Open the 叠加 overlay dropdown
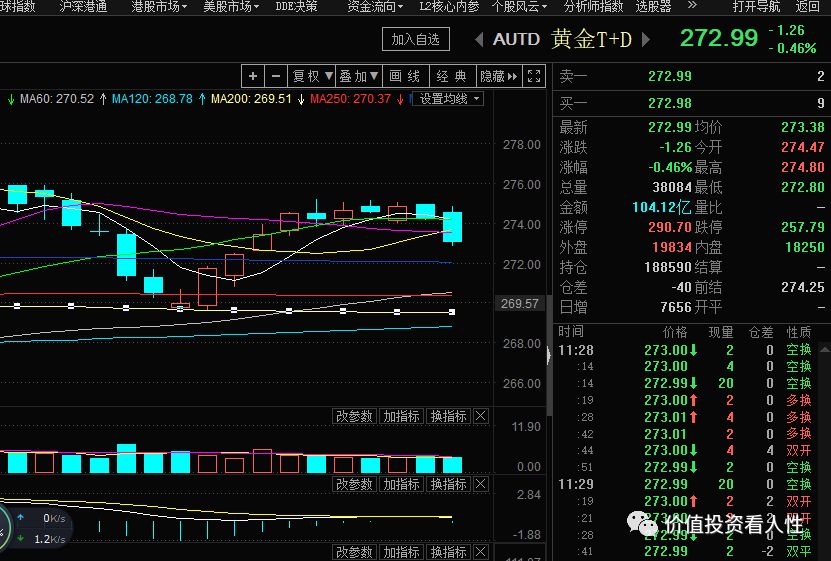This screenshot has height=561, width=831. (x=359, y=76)
